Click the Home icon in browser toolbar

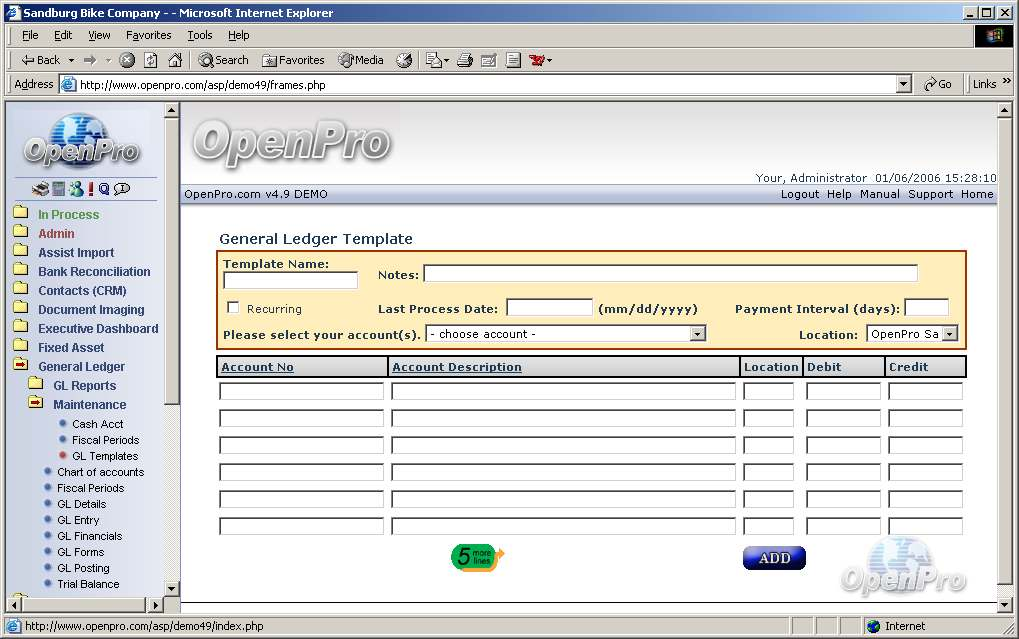click(x=175, y=60)
